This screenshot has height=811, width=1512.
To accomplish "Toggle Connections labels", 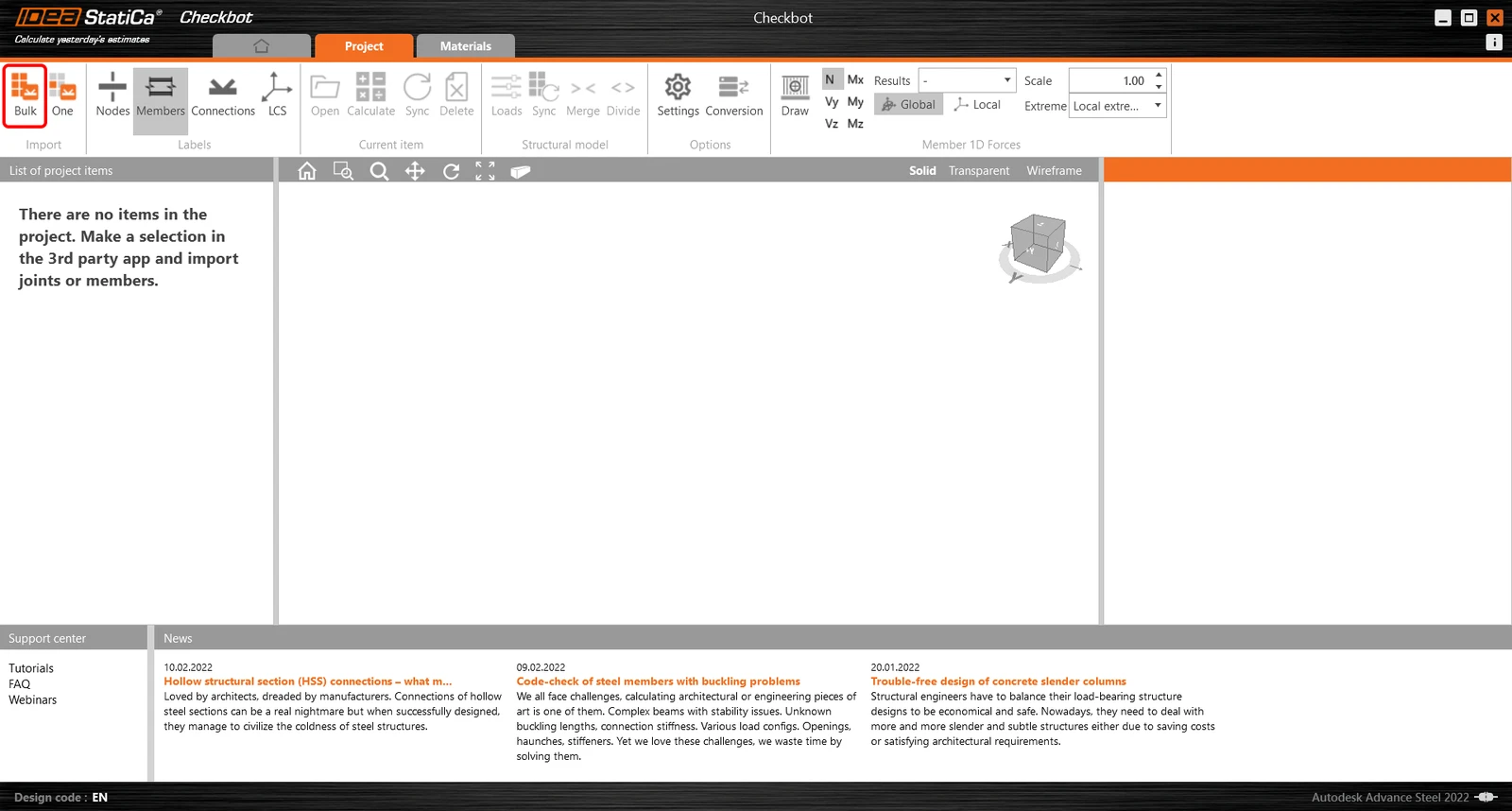I will pyautogui.click(x=223, y=95).
